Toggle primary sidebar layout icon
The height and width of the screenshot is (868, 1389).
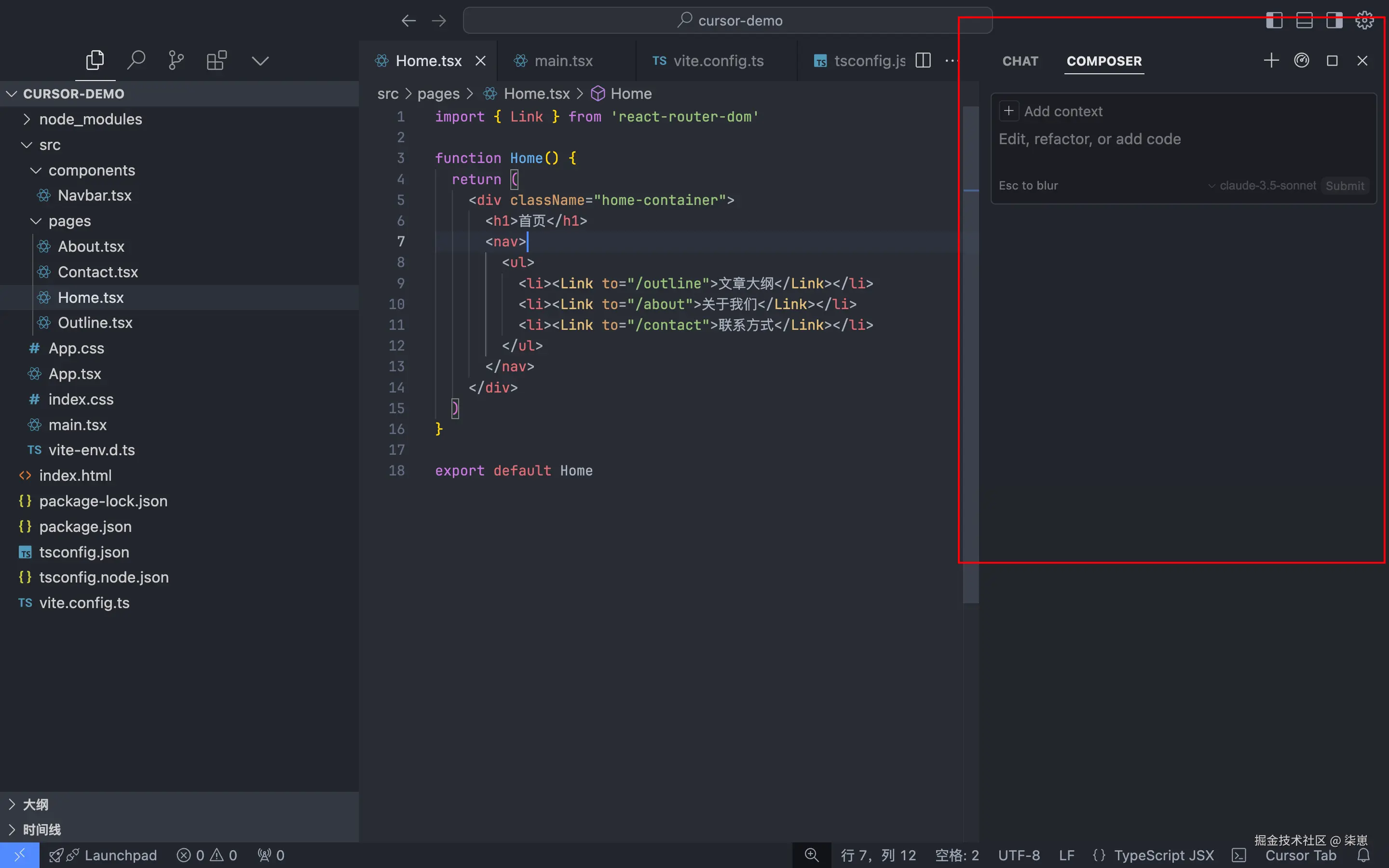pyautogui.click(x=1274, y=21)
